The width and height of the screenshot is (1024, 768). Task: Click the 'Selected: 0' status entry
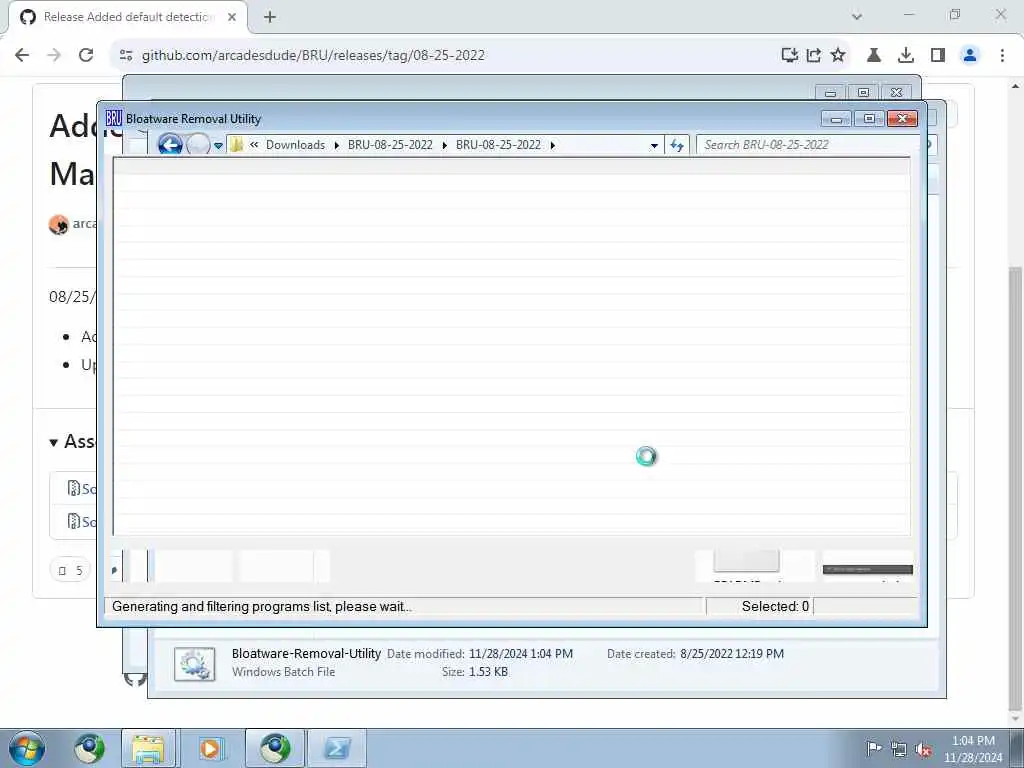pyautogui.click(x=775, y=607)
